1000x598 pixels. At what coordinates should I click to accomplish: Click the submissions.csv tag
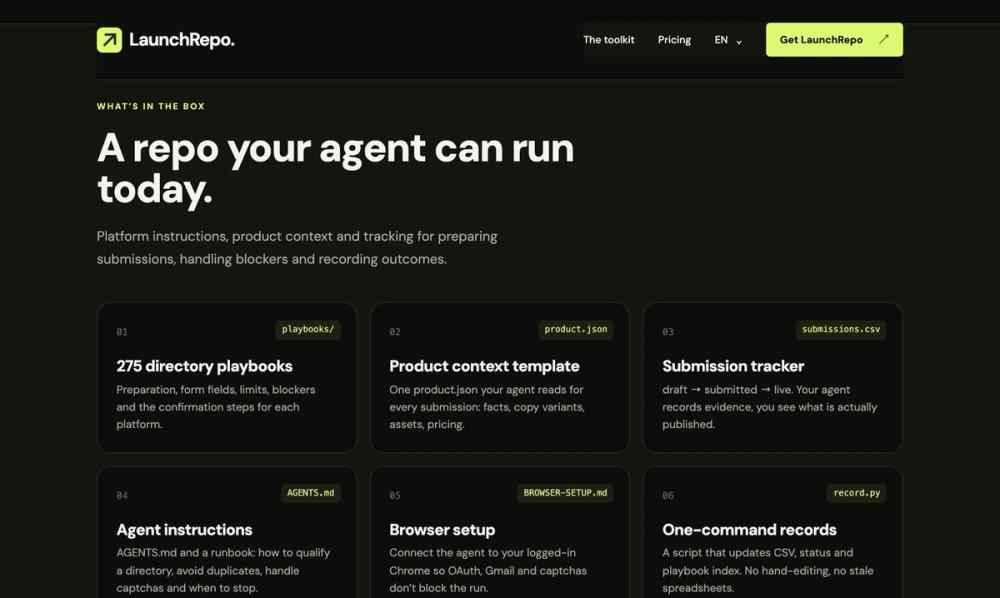841,329
